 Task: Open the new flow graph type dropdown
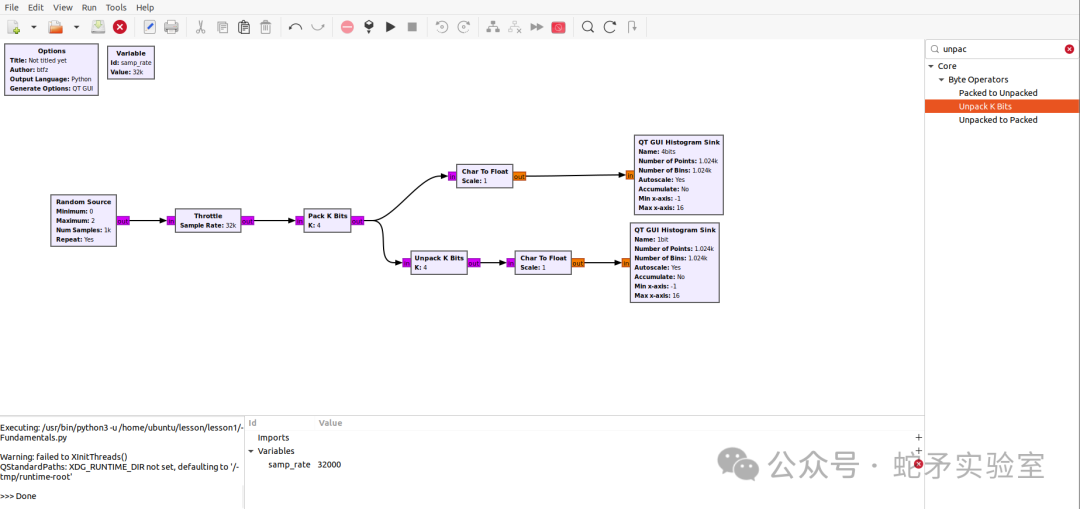tap(33, 27)
